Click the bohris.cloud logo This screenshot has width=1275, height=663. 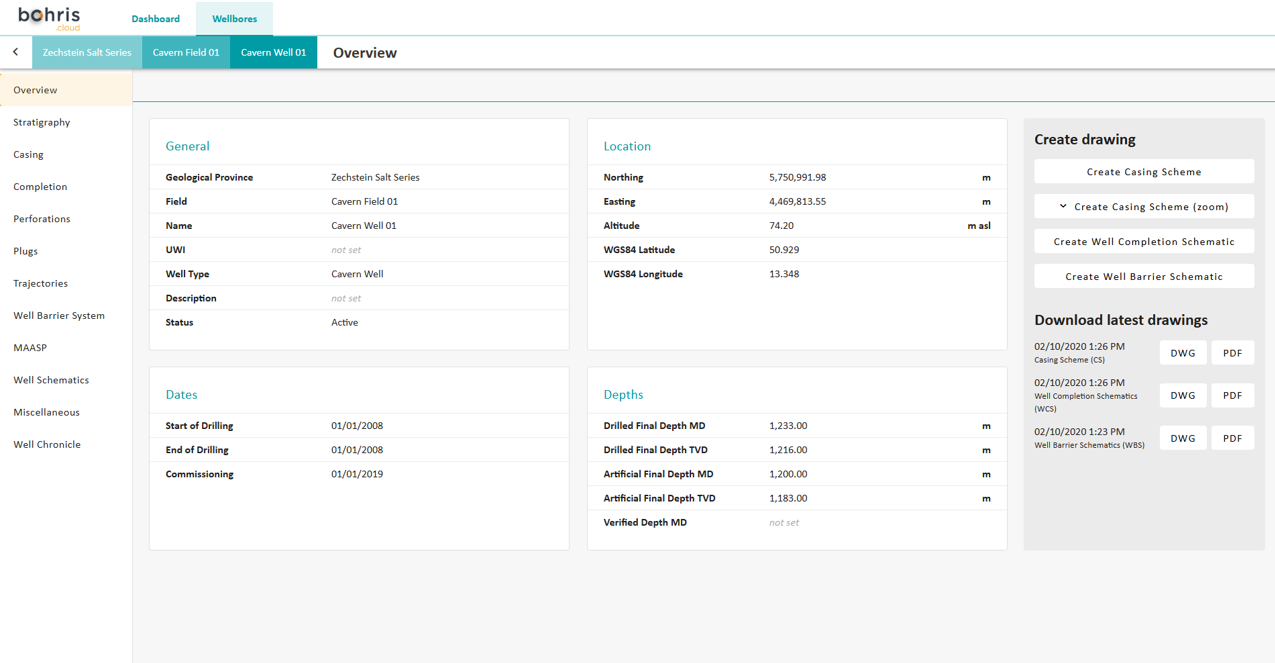pyautogui.click(x=50, y=18)
